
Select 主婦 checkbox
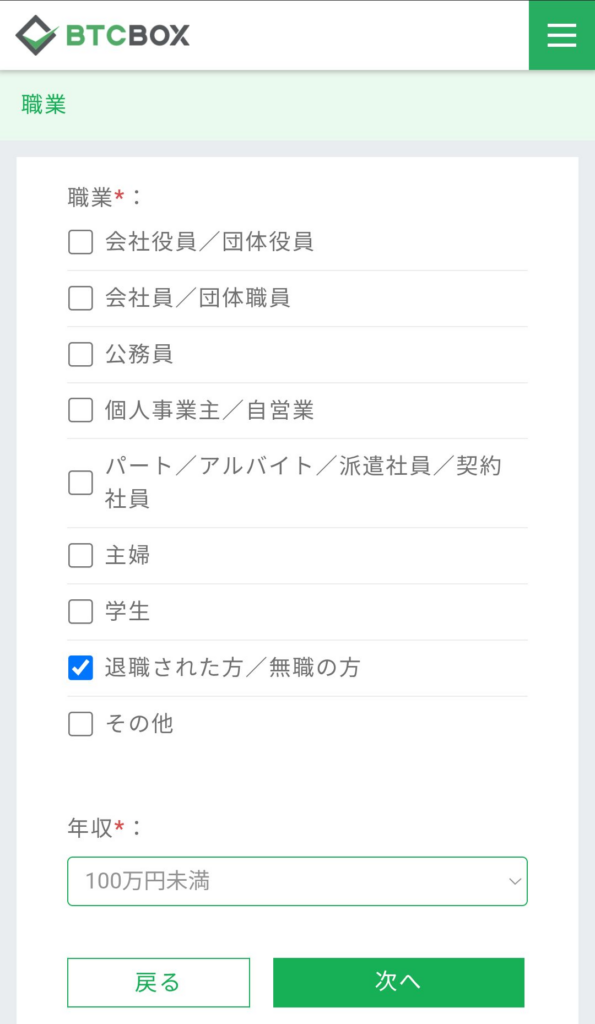pos(80,555)
